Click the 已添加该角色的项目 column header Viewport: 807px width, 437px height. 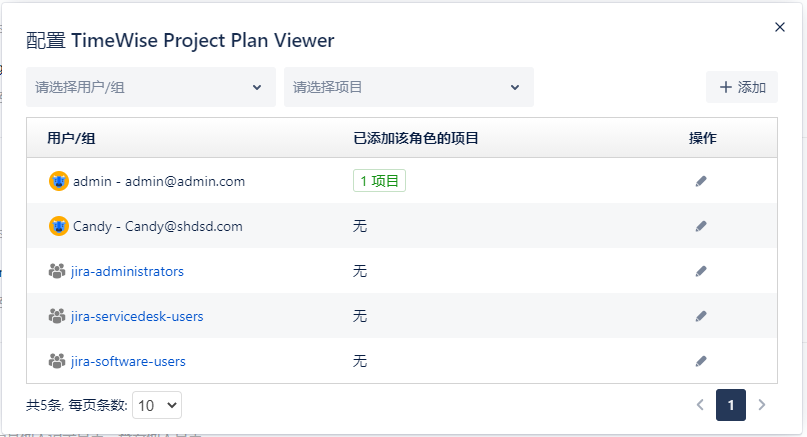(x=416, y=138)
